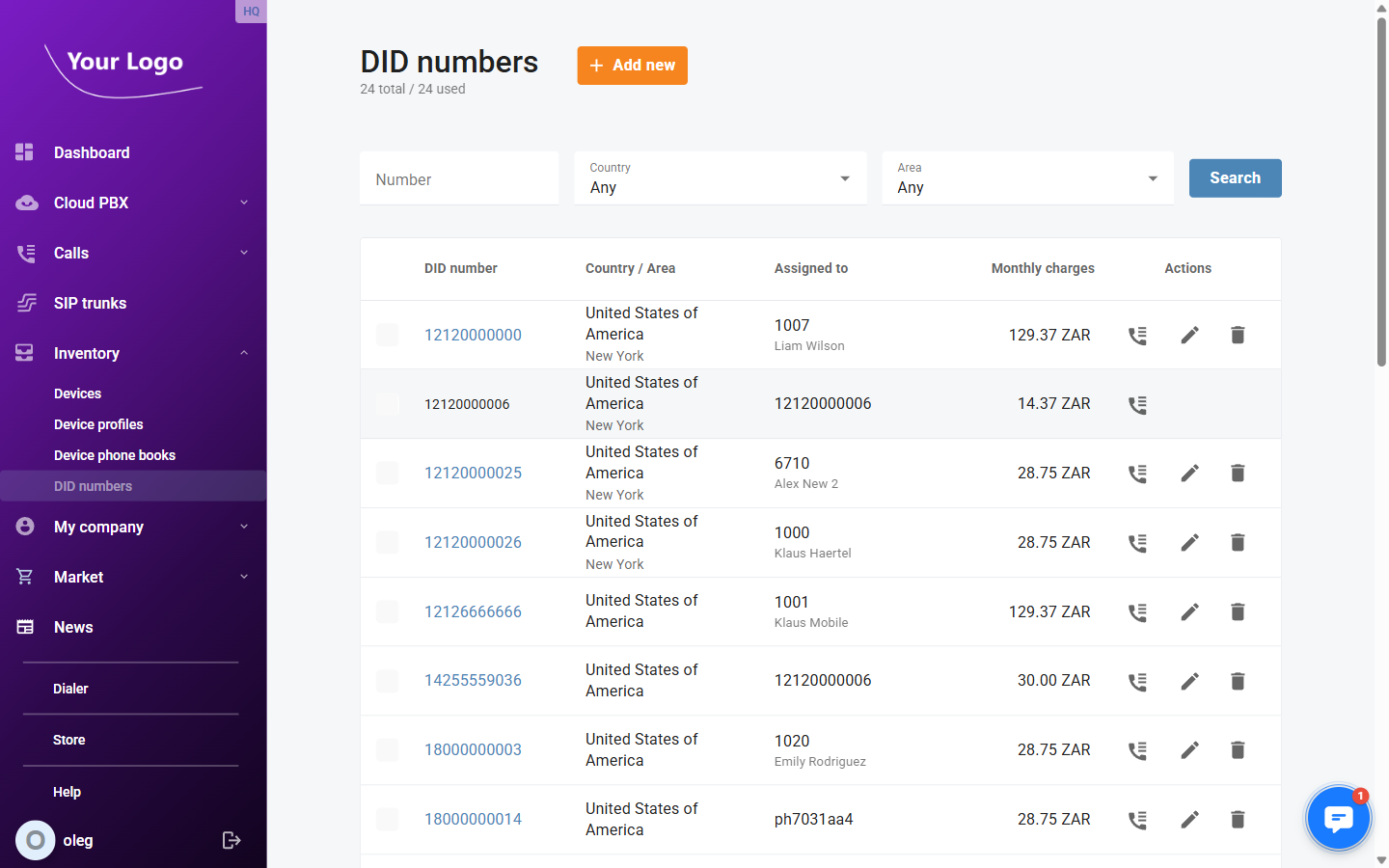Select Devices in the Inventory submenu
The width and height of the screenshot is (1389, 868).
coord(77,393)
